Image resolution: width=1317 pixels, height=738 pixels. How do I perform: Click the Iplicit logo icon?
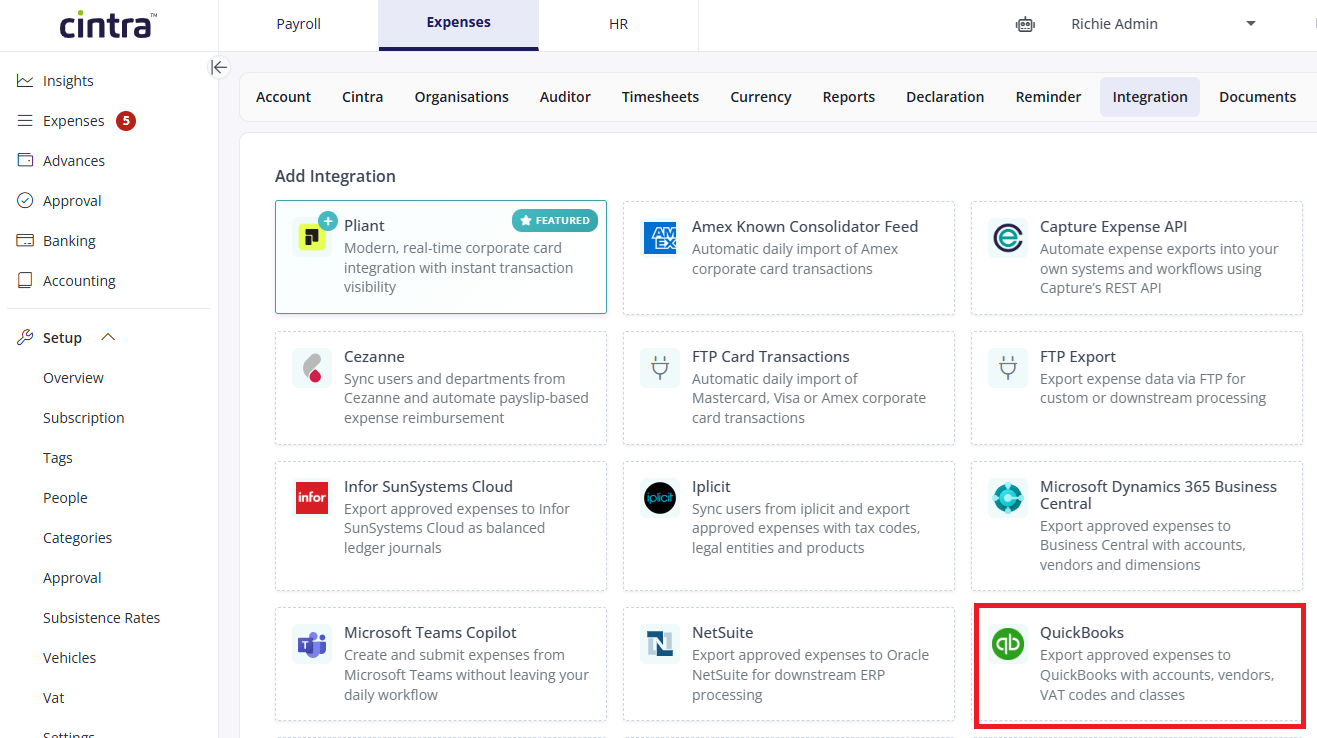(x=660, y=497)
